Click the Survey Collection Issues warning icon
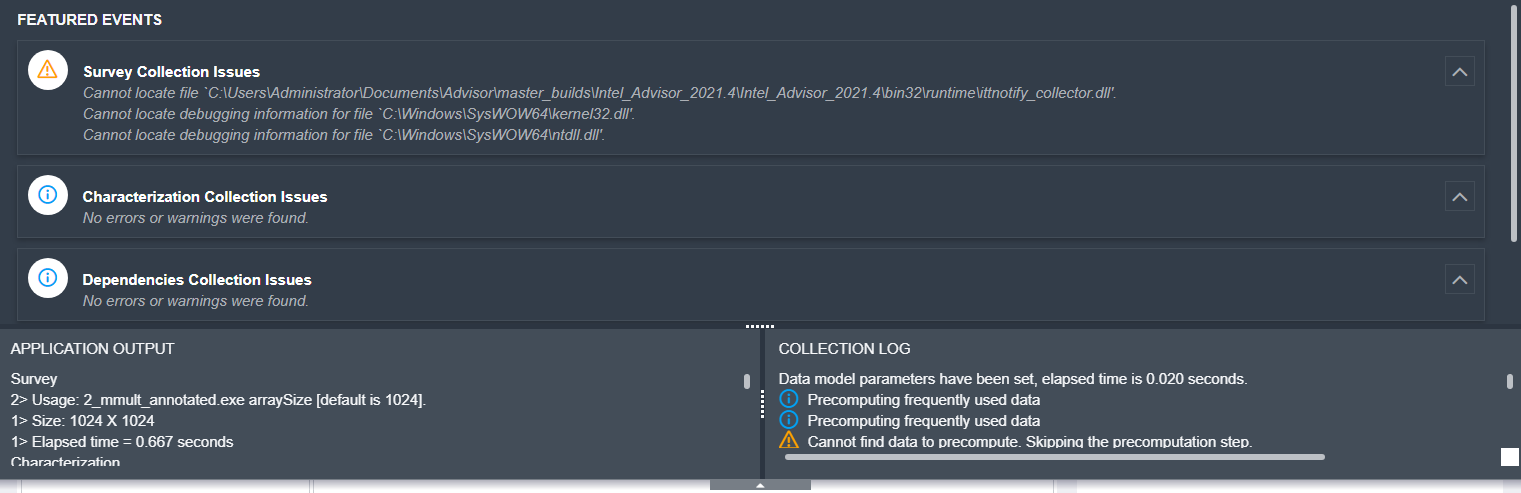Screen dimensions: 1521x493 tap(47, 70)
